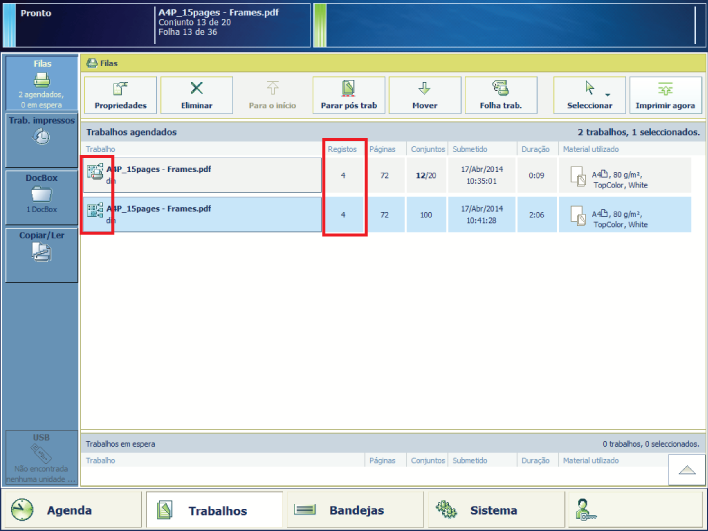Switch to the Bandejas tab

tap(355, 510)
